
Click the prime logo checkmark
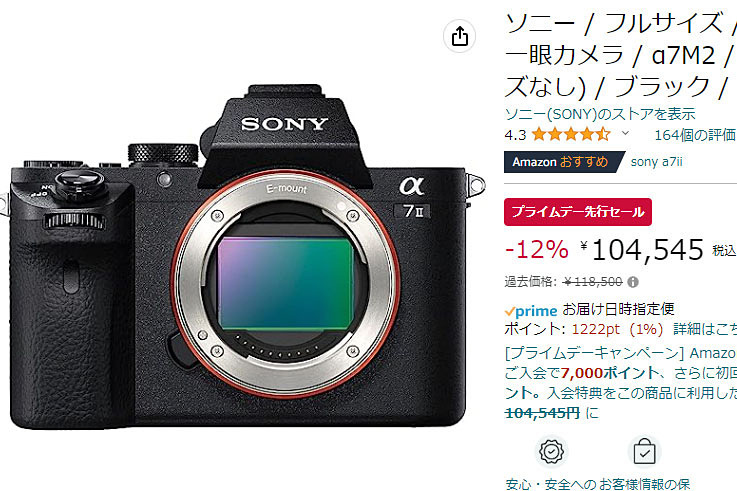(510, 311)
